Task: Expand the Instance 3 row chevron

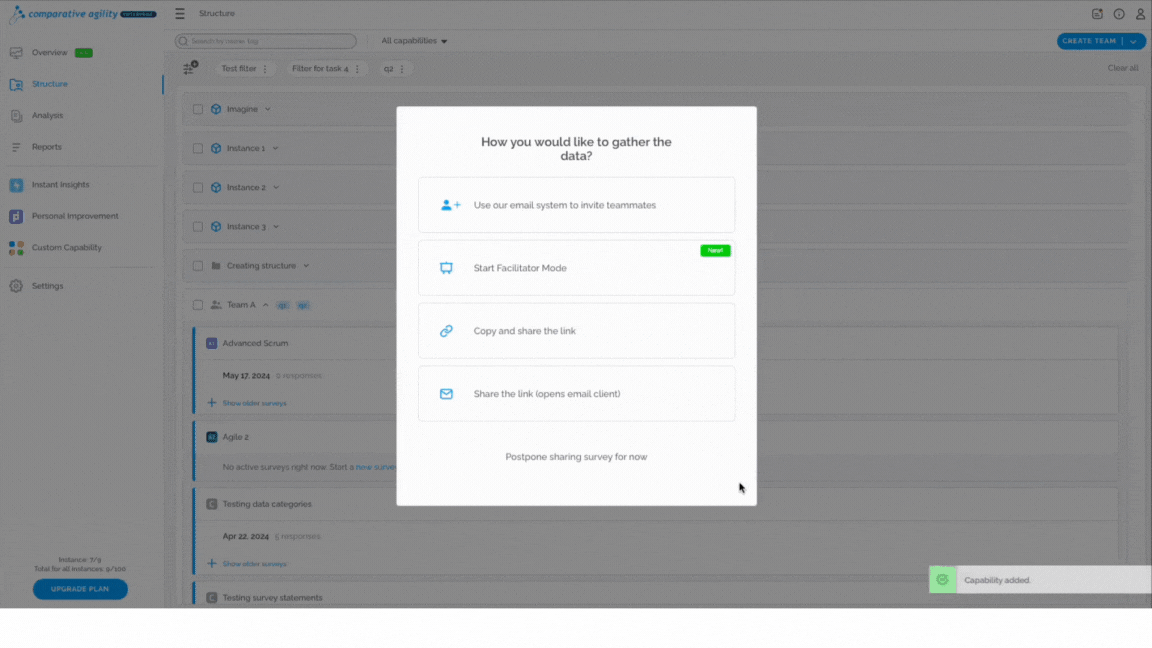Action: coord(276,227)
